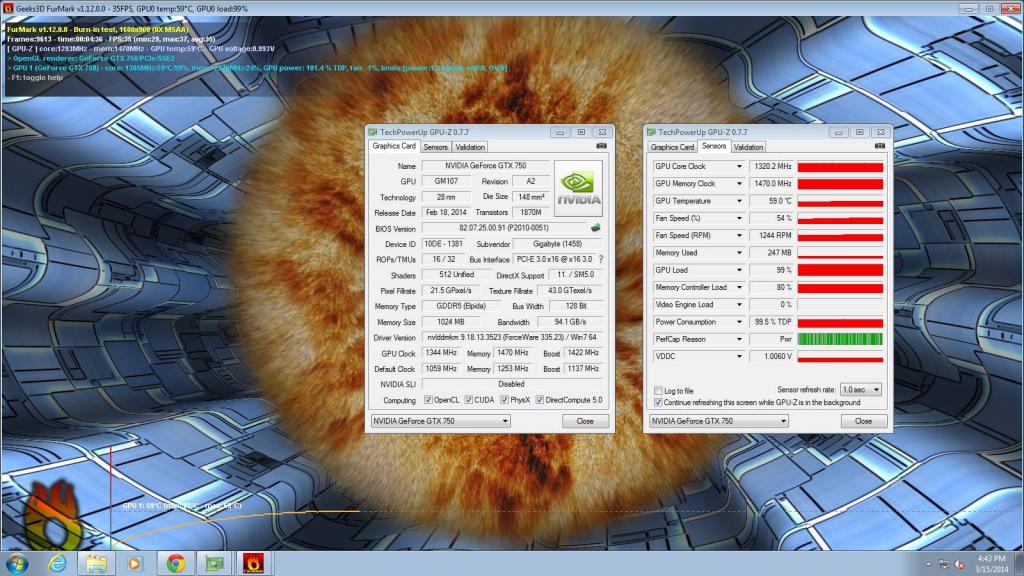Launch Internet Explorer from the taskbar
This screenshot has height=576, width=1024.
[57, 563]
